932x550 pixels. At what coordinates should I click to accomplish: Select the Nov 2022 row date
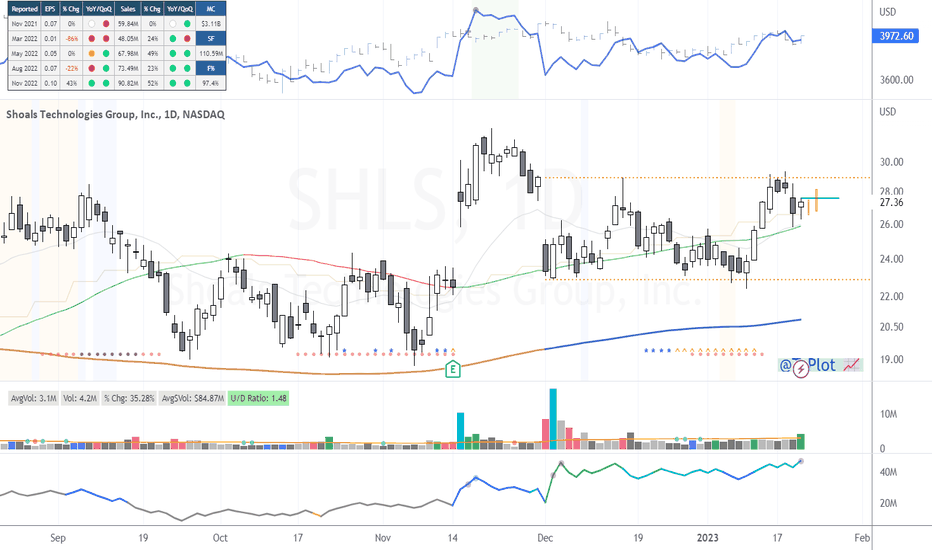(x=25, y=83)
